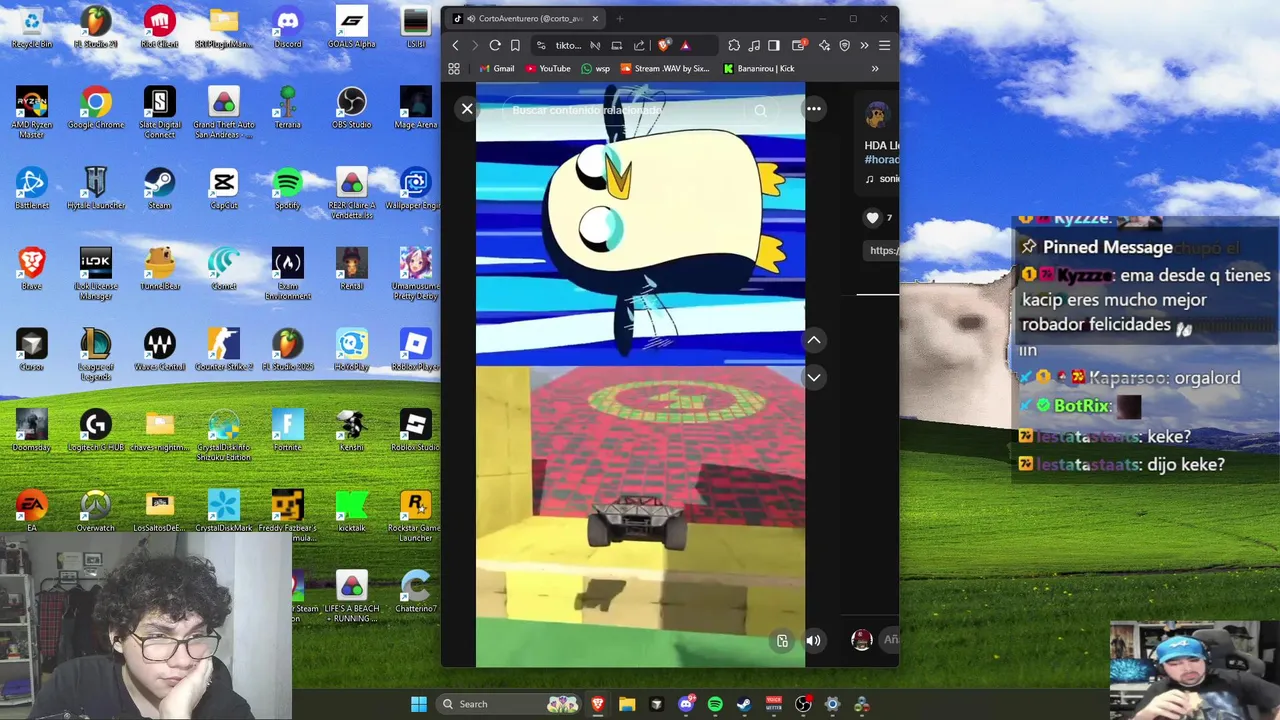Open OBS Studio desktop shortcut
The image size is (1280, 720).
pos(351,108)
